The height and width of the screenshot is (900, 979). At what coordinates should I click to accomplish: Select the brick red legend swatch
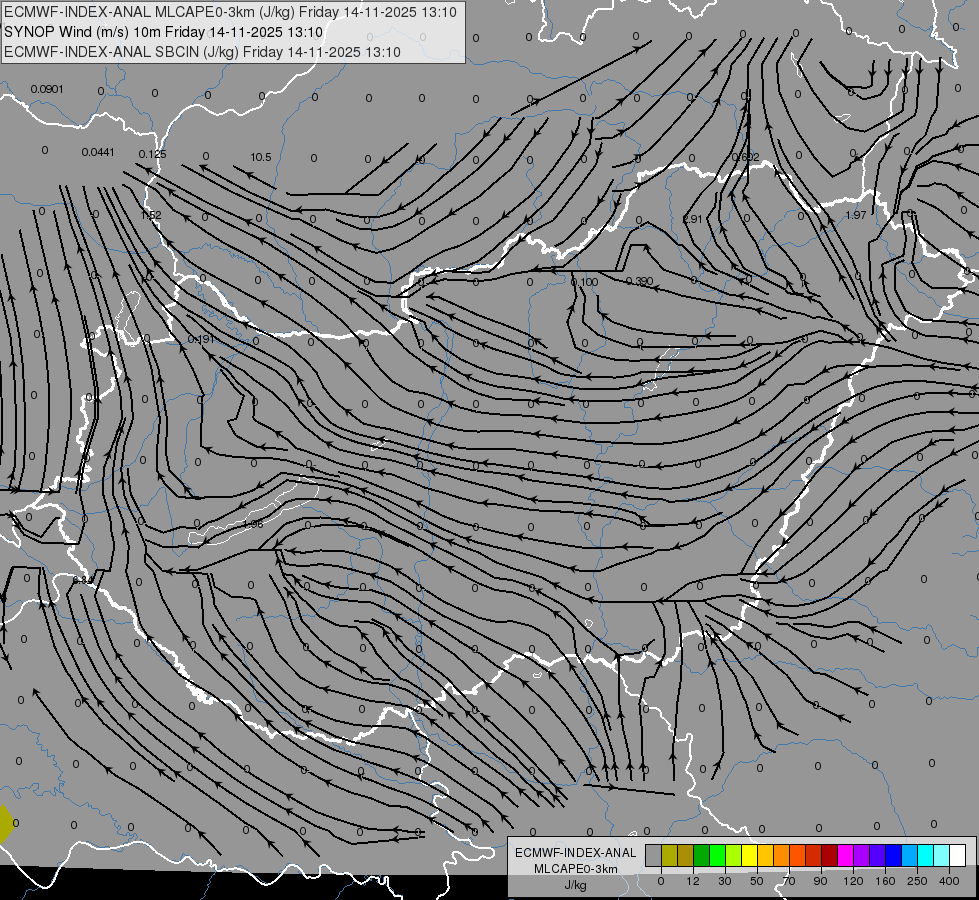[x=814, y=855]
